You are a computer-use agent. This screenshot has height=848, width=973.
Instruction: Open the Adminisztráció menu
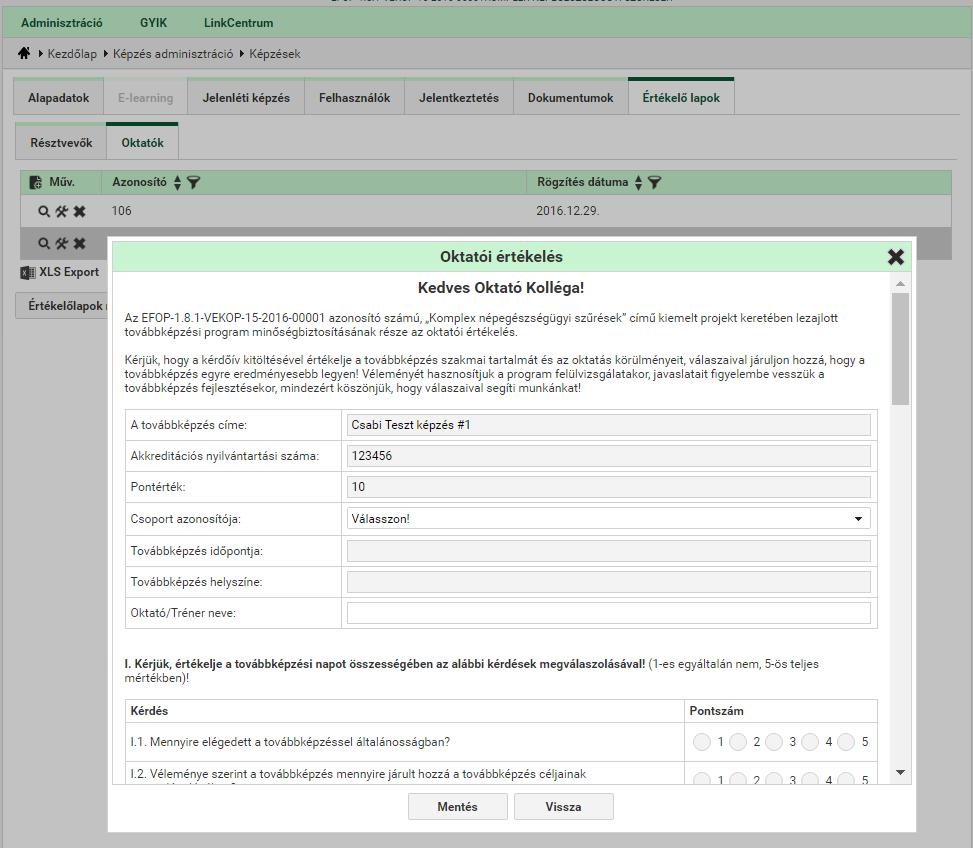[x=61, y=23]
